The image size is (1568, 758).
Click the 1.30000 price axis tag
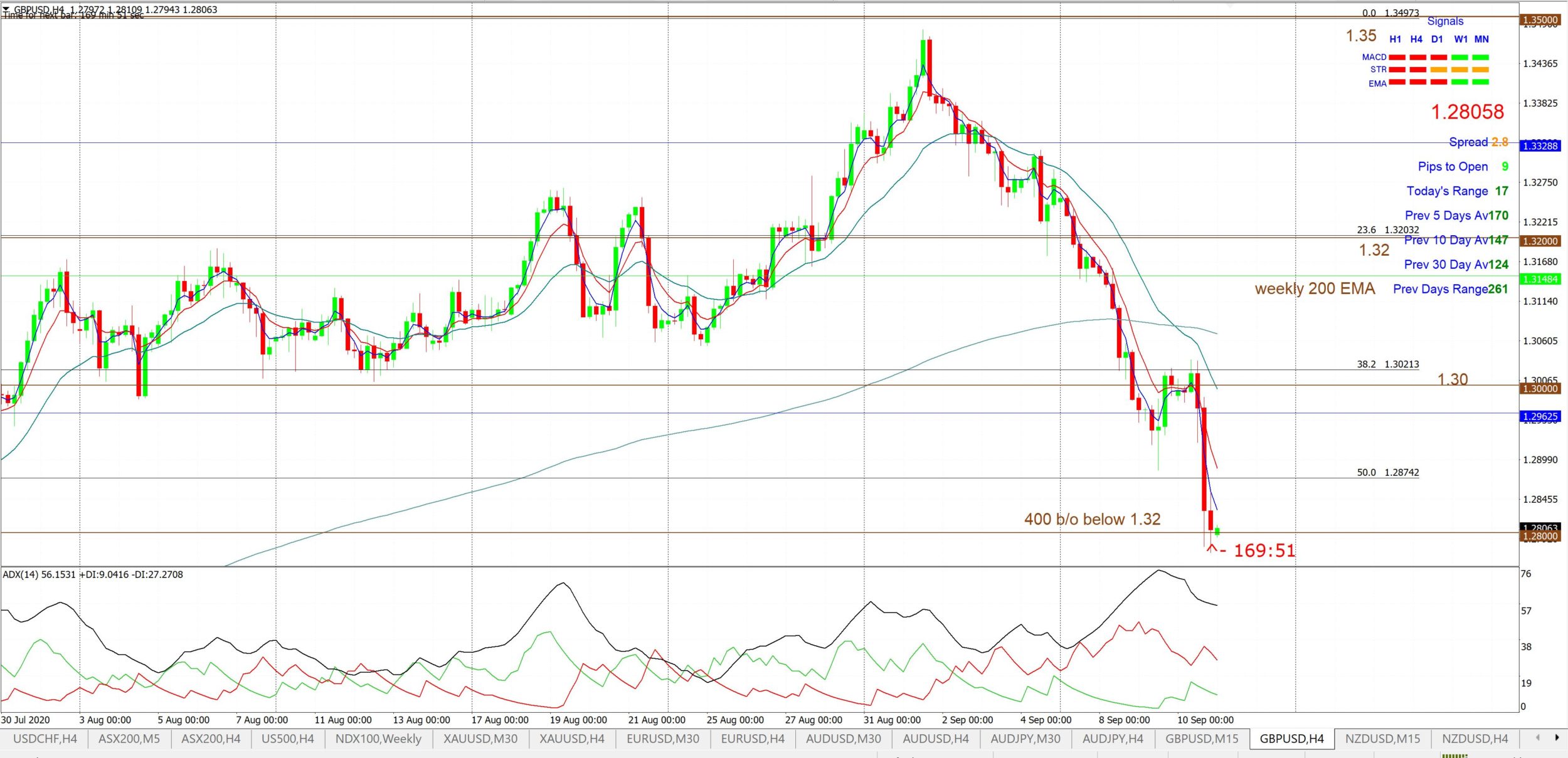click(x=1540, y=389)
